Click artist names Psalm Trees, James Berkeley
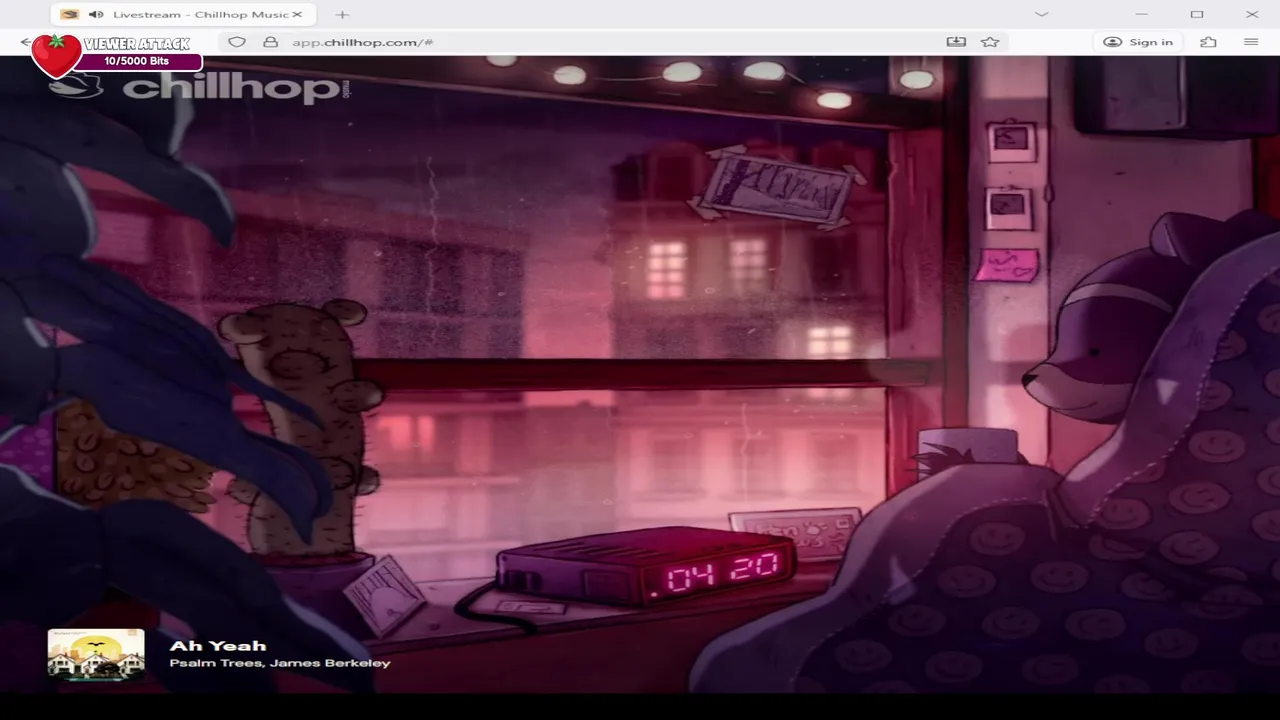Viewport: 1280px width, 720px height. (280, 663)
